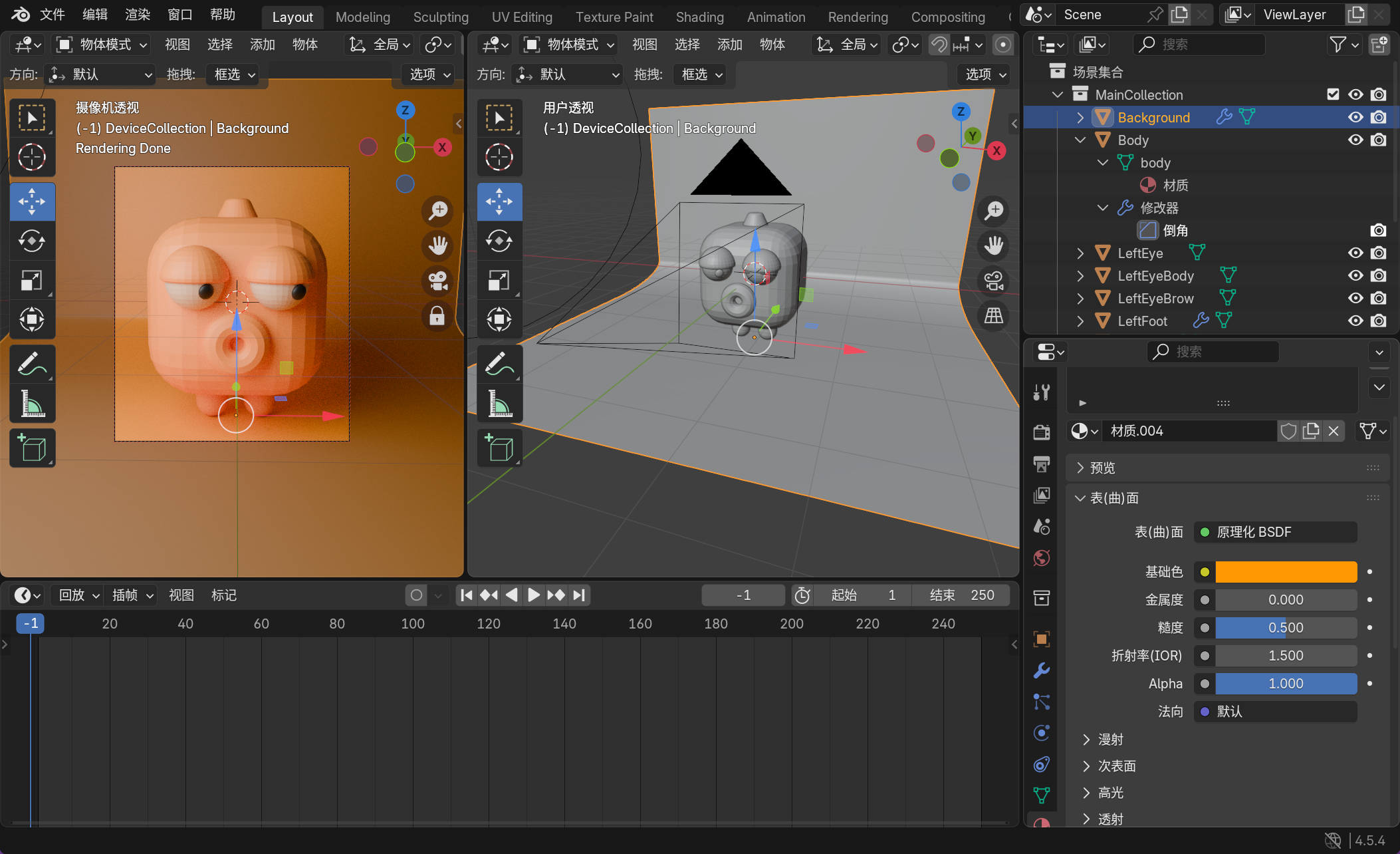
Task: Click the orange 基础色 base color swatch
Action: pyautogui.click(x=1286, y=572)
